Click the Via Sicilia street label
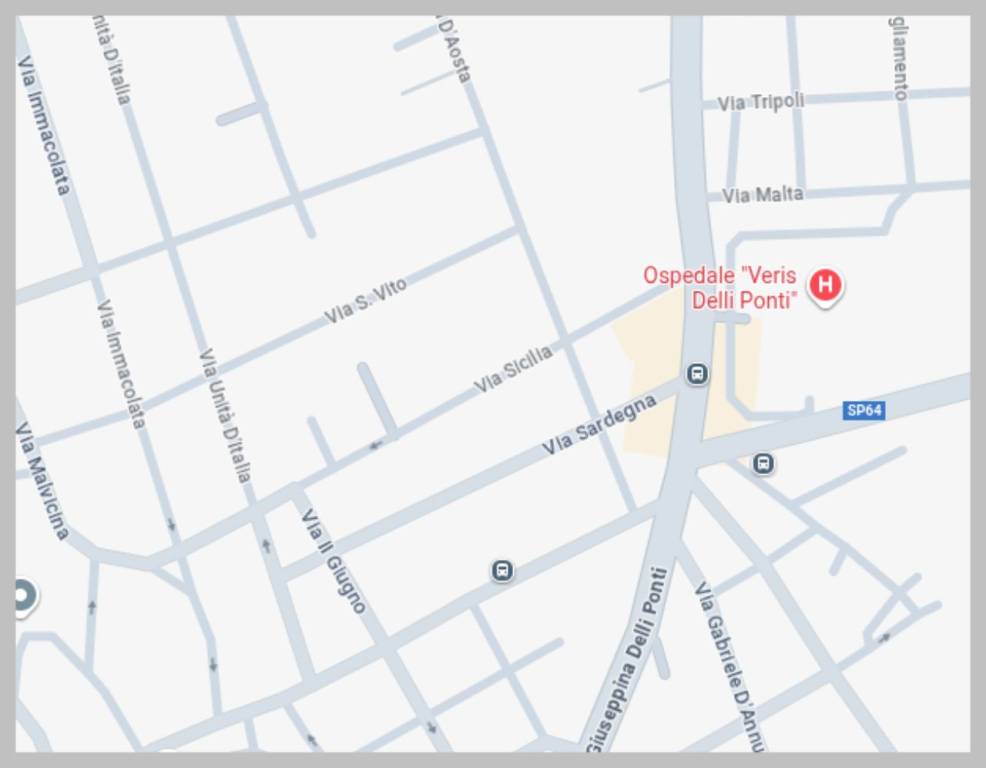 click(513, 369)
